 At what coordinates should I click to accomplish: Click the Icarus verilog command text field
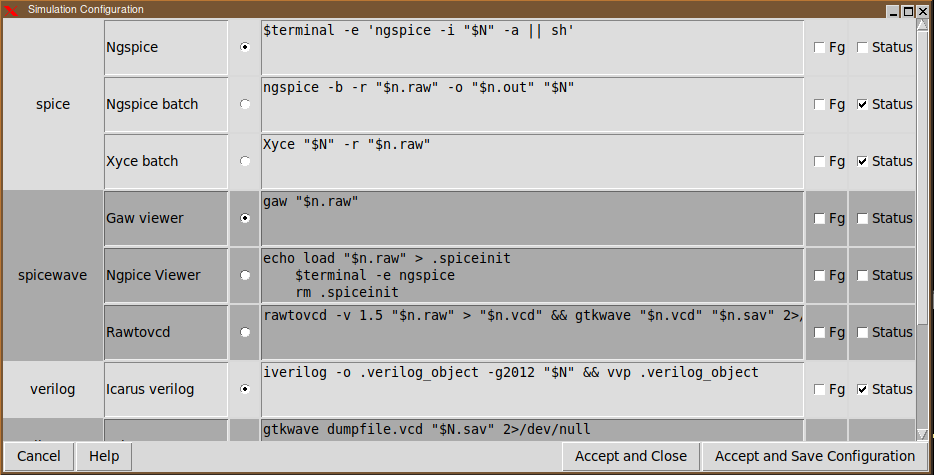[x=532, y=389]
